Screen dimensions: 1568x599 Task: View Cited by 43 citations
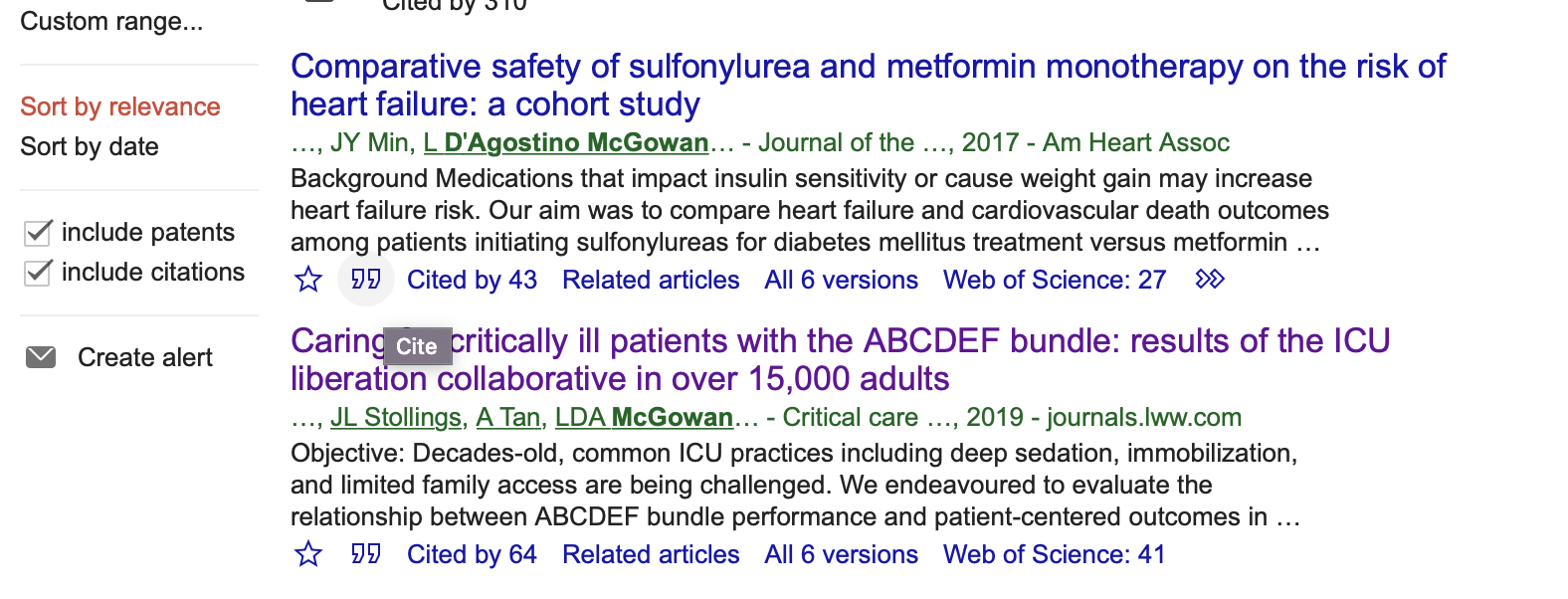pos(472,280)
